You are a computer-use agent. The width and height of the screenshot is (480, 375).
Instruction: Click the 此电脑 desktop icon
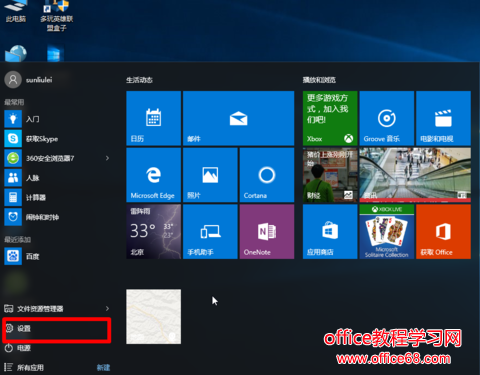(15, 12)
